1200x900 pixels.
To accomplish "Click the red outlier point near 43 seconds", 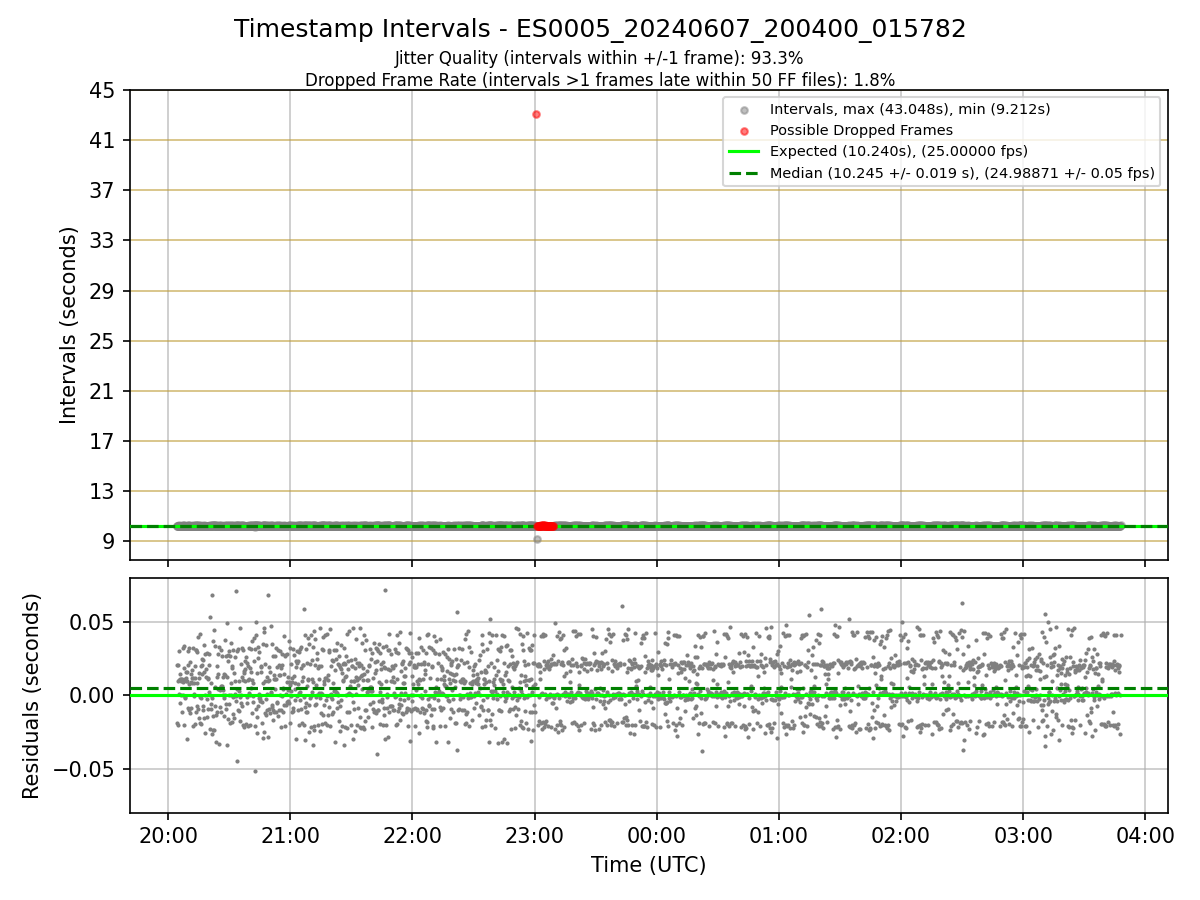I will [x=536, y=114].
